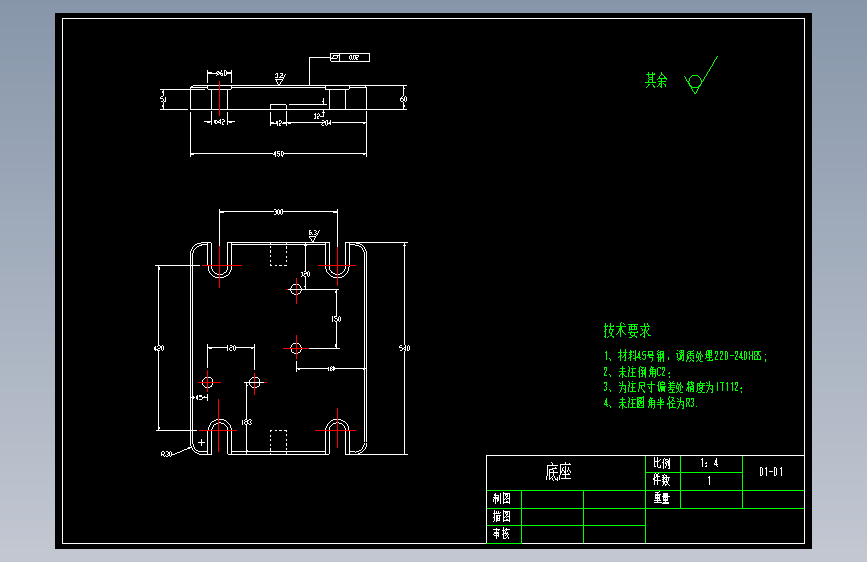The image size is (867, 562).
Task: Click technical requirement line 1 about 45号钢
Action: point(686,356)
